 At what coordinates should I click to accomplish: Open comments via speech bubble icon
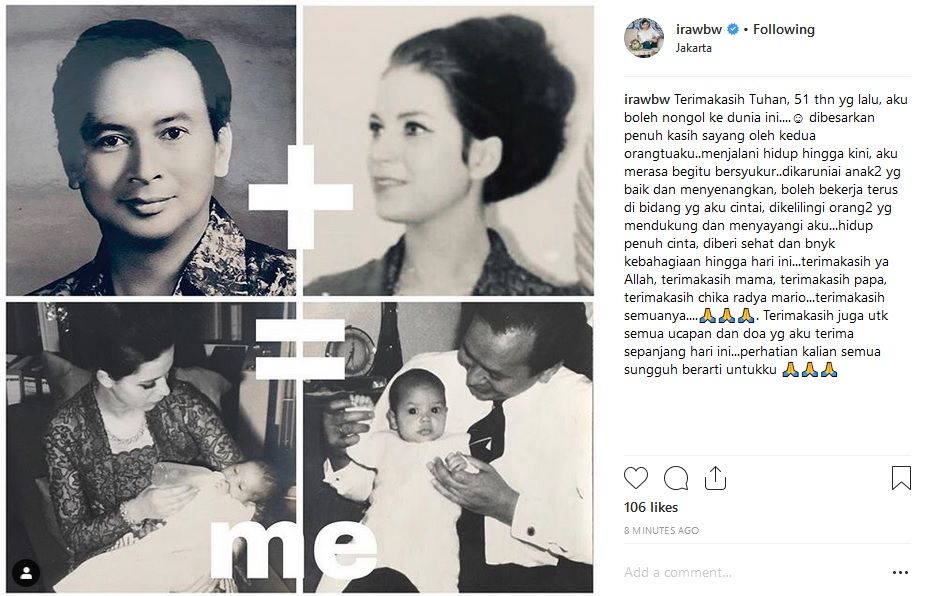click(x=676, y=478)
